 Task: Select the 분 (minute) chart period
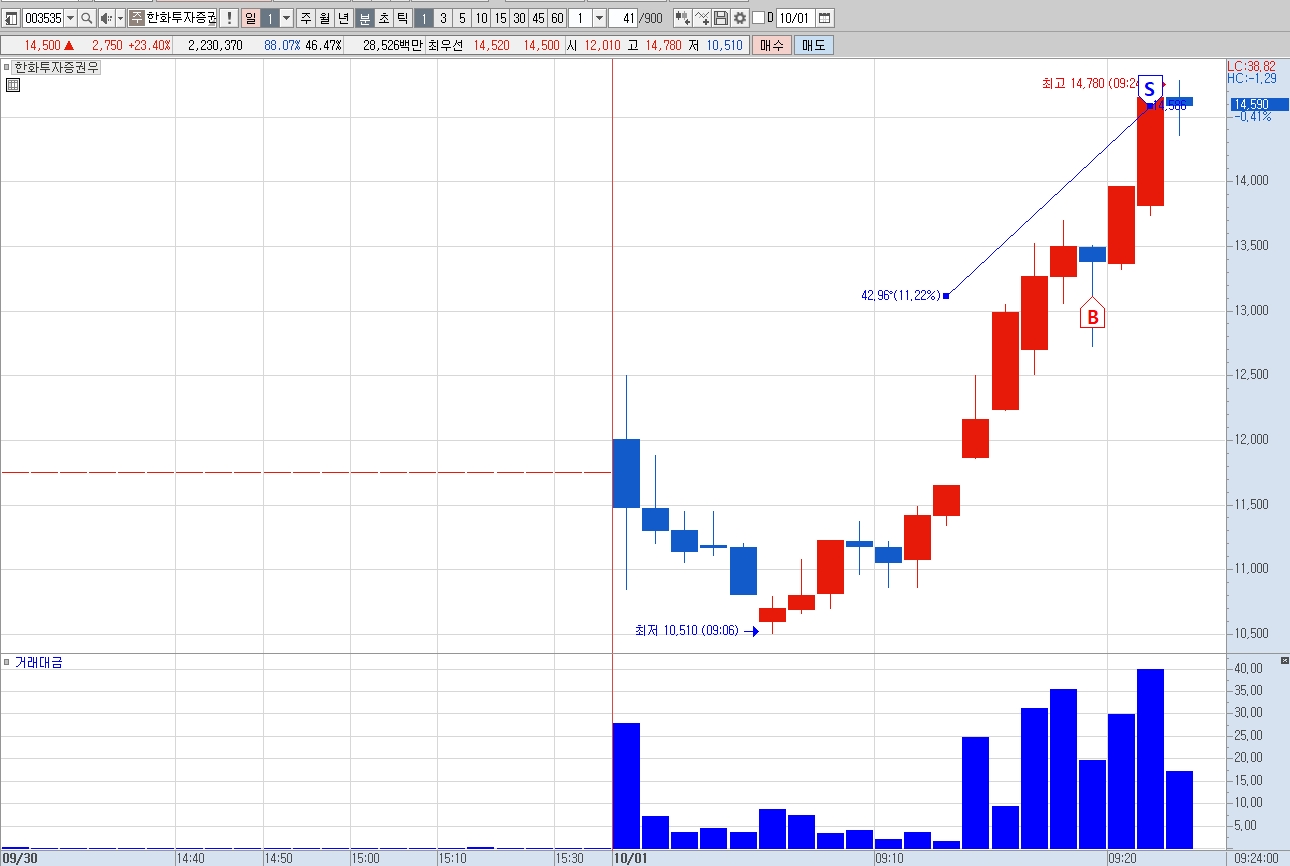pyautogui.click(x=365, y=18)
